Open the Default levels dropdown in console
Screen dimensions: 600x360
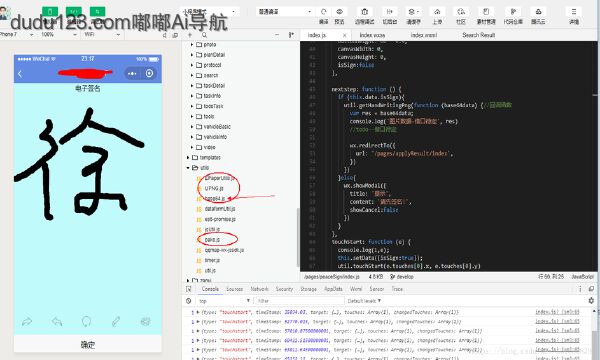coord(364,301)
